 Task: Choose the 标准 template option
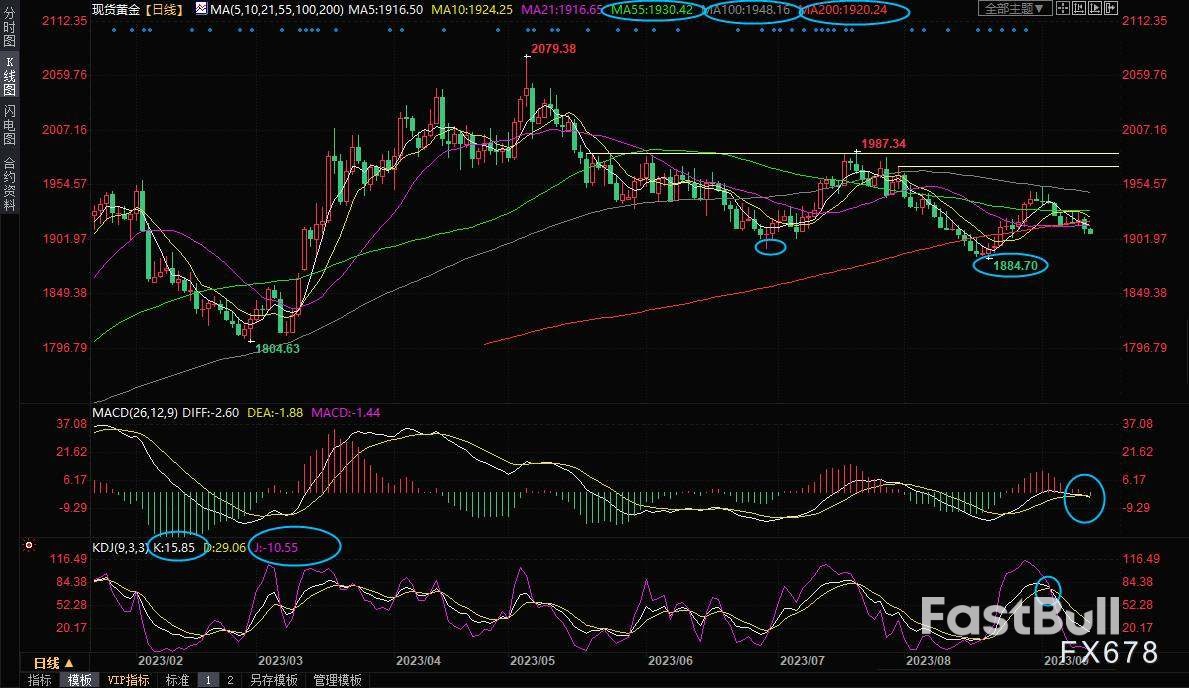(x=177, y=680)
